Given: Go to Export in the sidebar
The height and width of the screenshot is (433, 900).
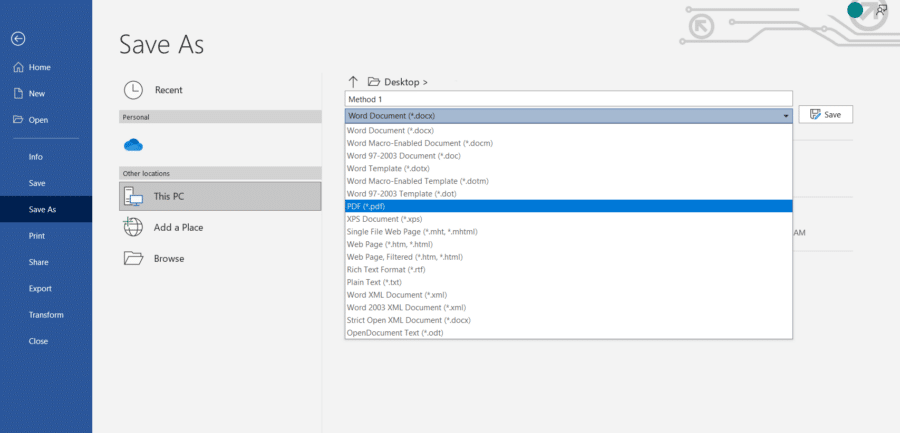Looking at the screenshot, I should tap(40, 288).
